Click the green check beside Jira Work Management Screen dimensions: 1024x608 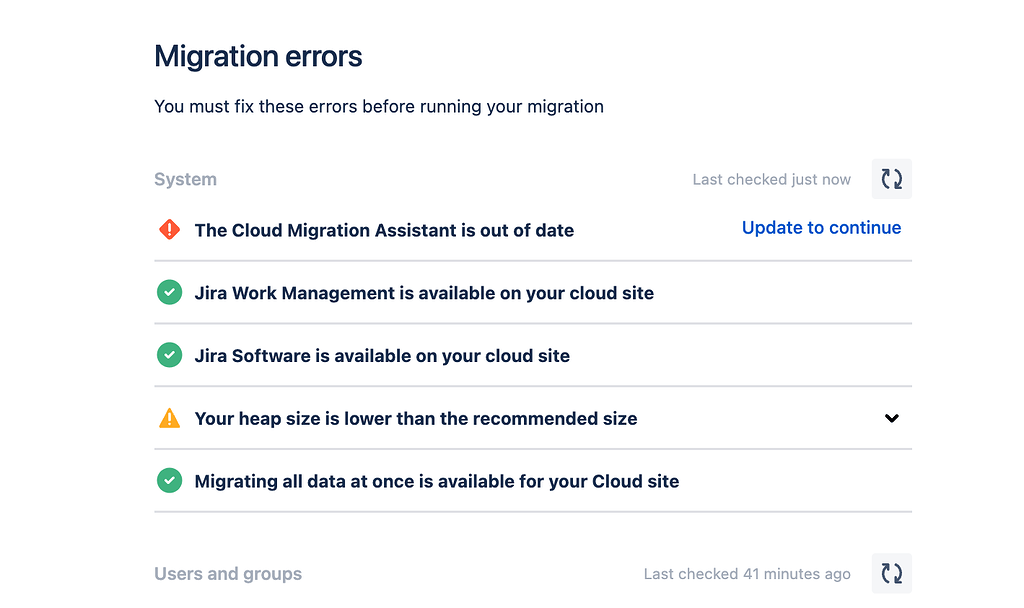170,293
